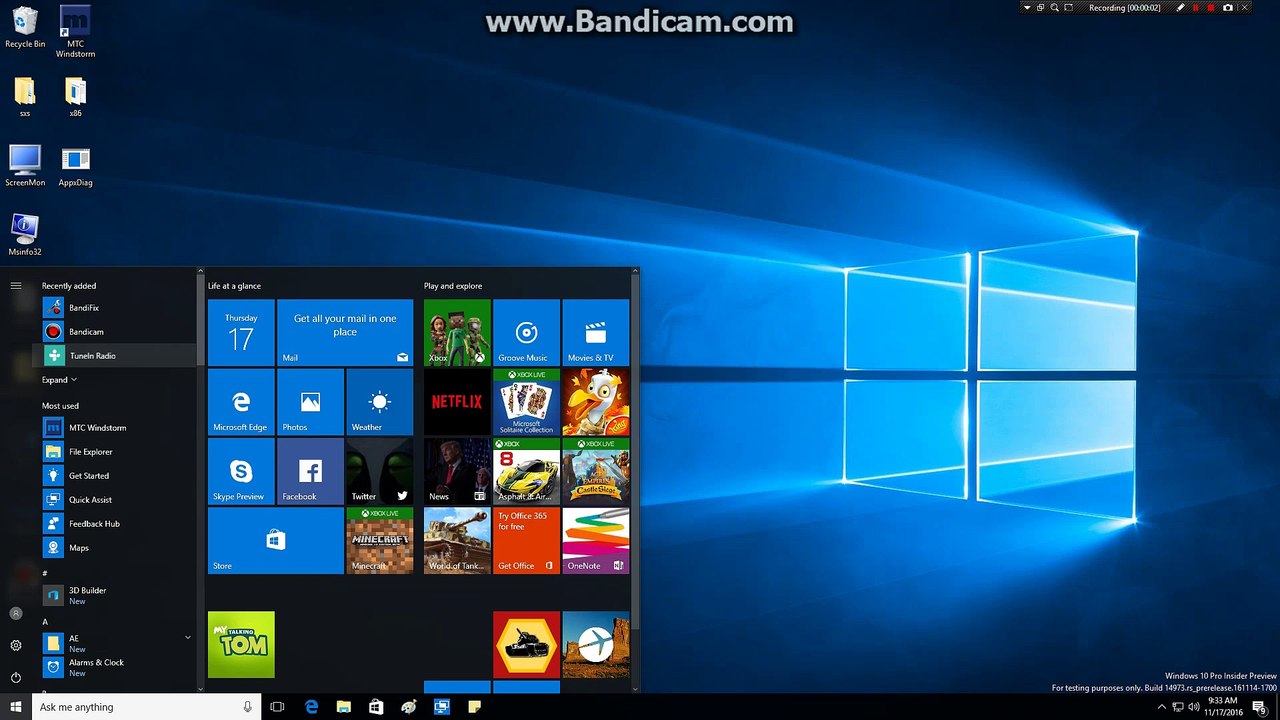Open the Photos tile

pos(310,402)
